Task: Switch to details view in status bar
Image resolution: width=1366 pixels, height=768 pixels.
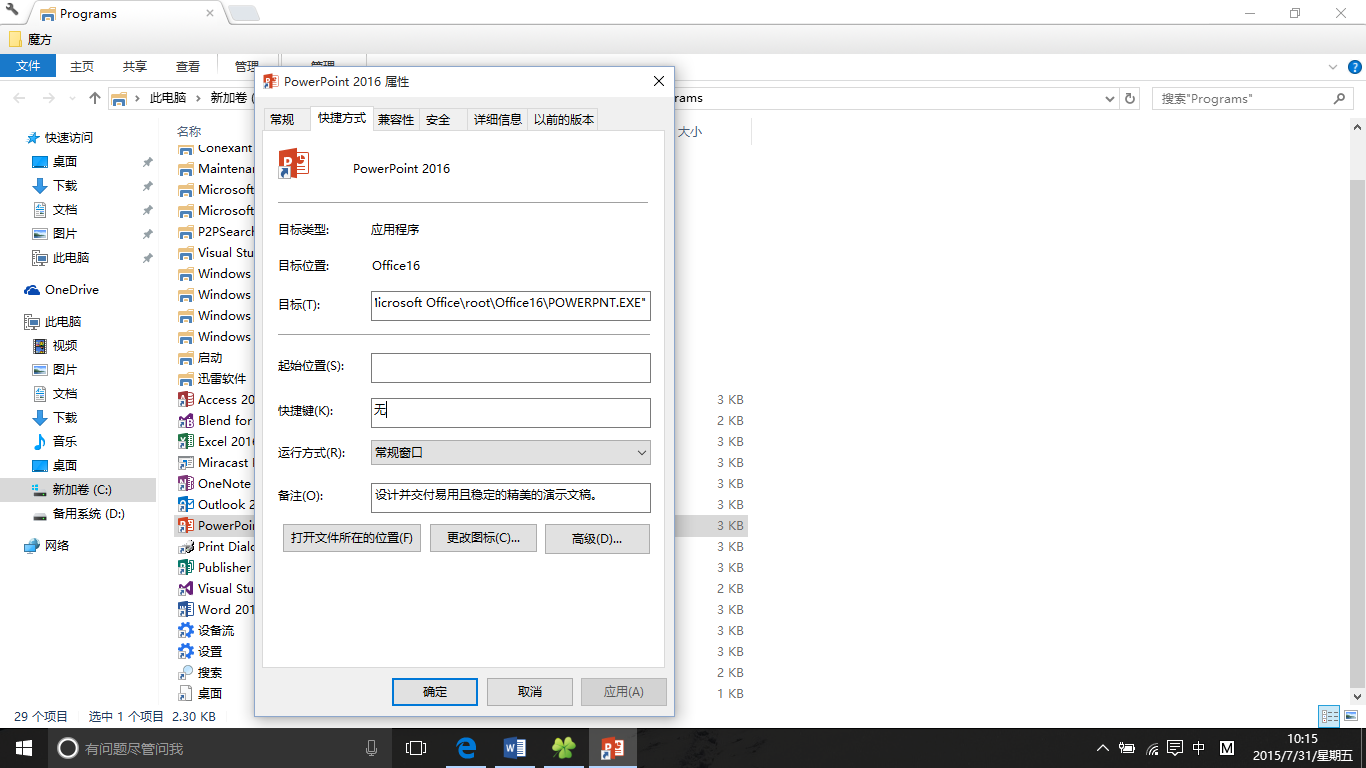Action: click(1330, 716)
